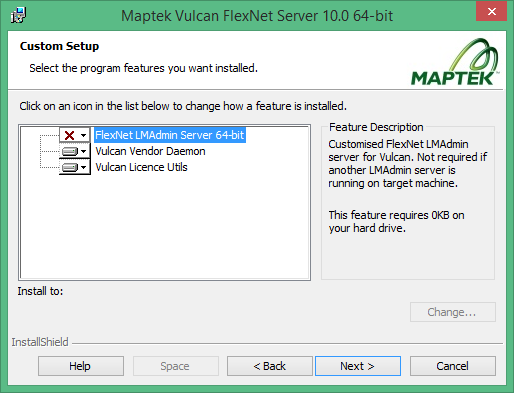Cancel the installation
The width and height of the screenshot is (514, 393).
[x=453, y=366]
